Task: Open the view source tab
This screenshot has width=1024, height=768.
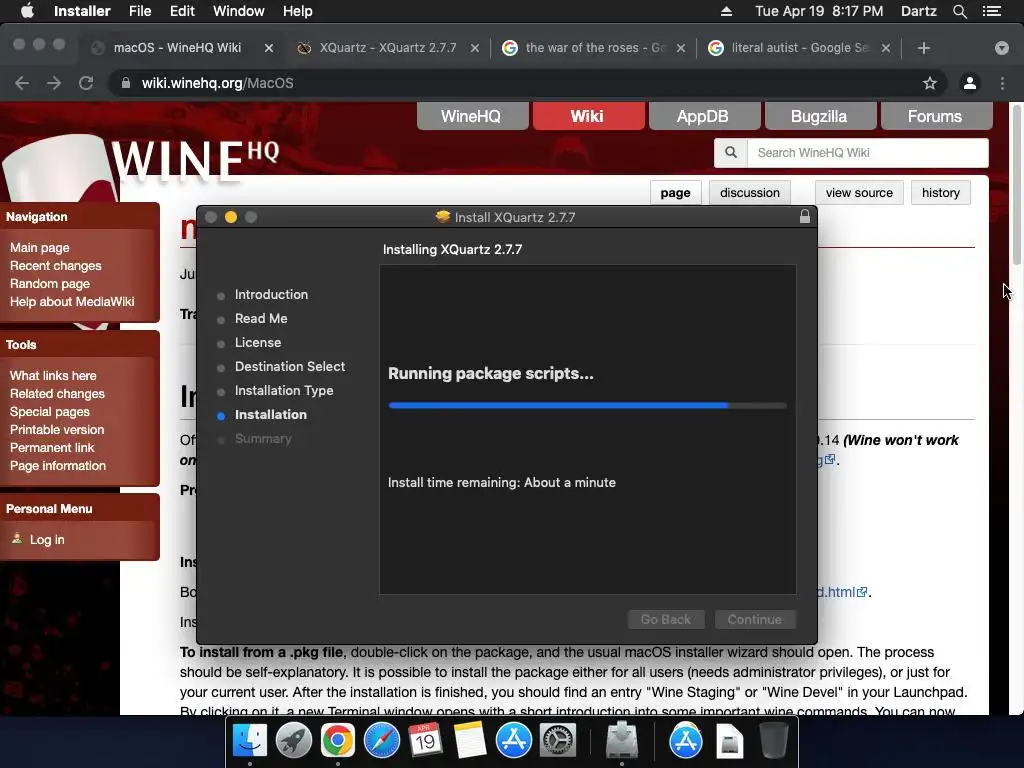Action: point(859,193)
